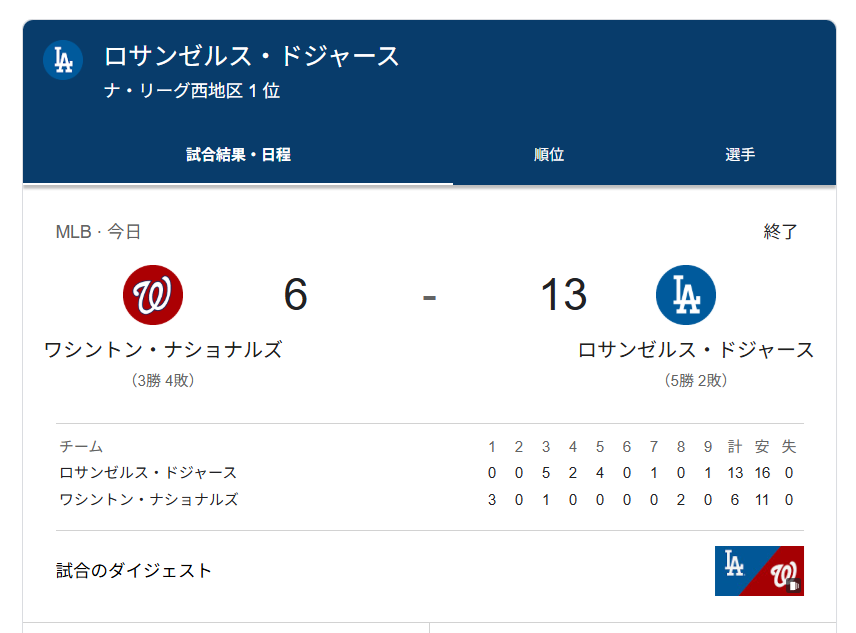Open the 順位 standings tab
The image size is (856, 633).
[549, 155]
